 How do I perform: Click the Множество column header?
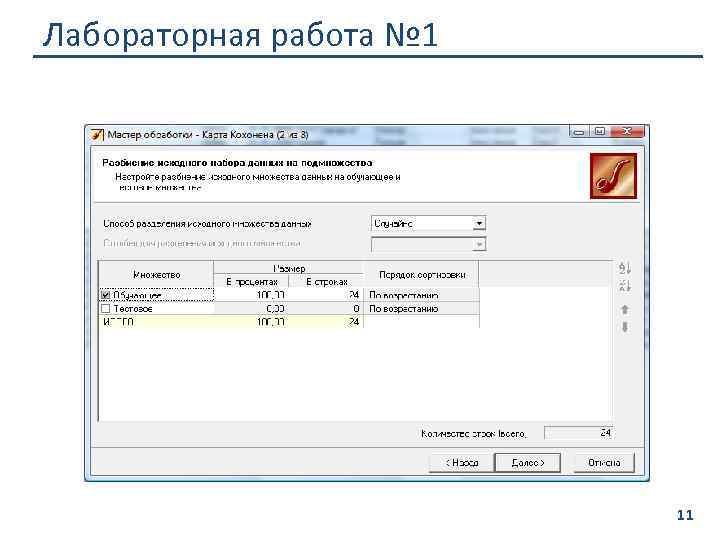(156, 275)
